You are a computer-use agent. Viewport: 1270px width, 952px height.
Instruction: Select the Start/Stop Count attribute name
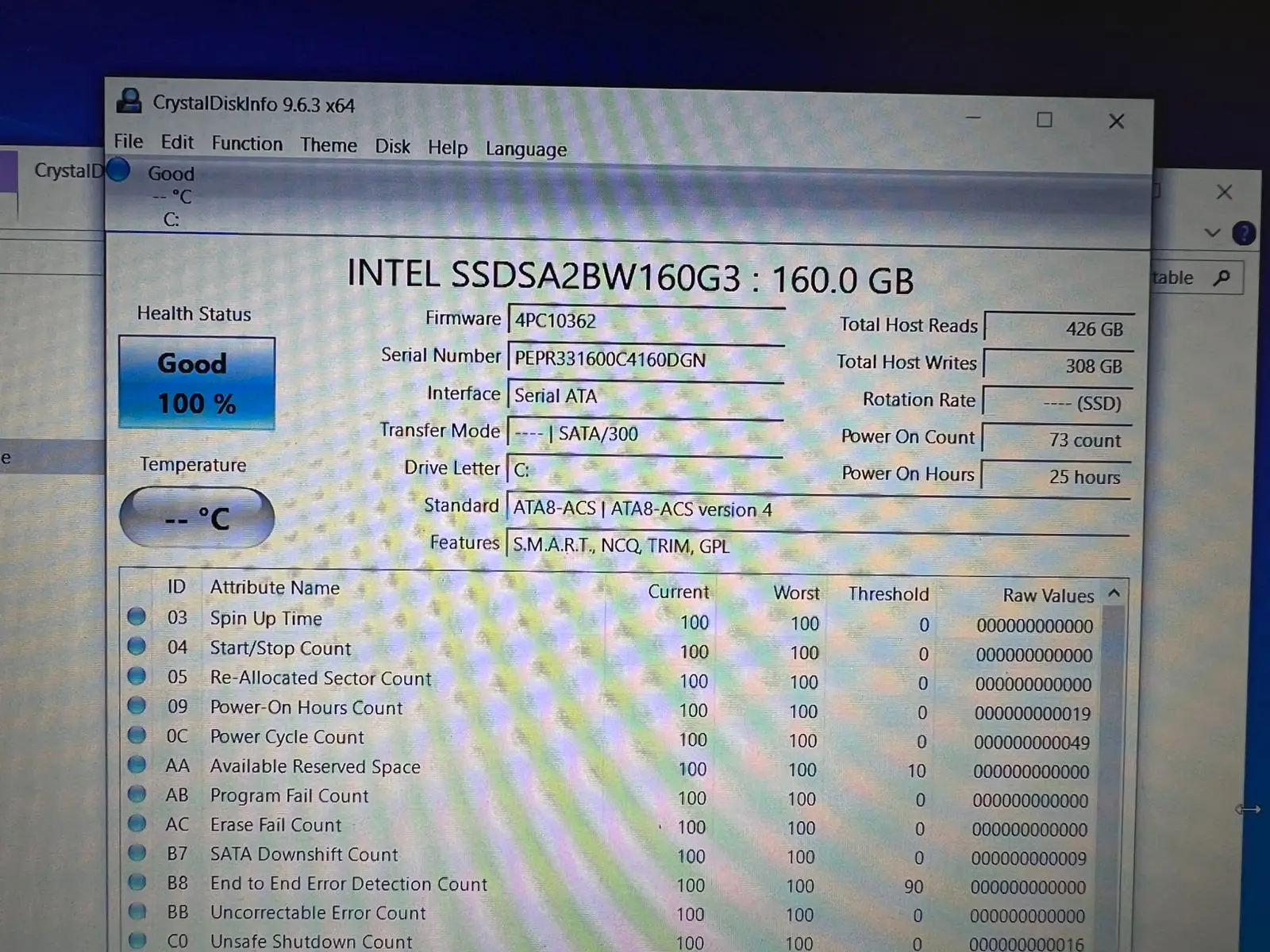point(280,648)
